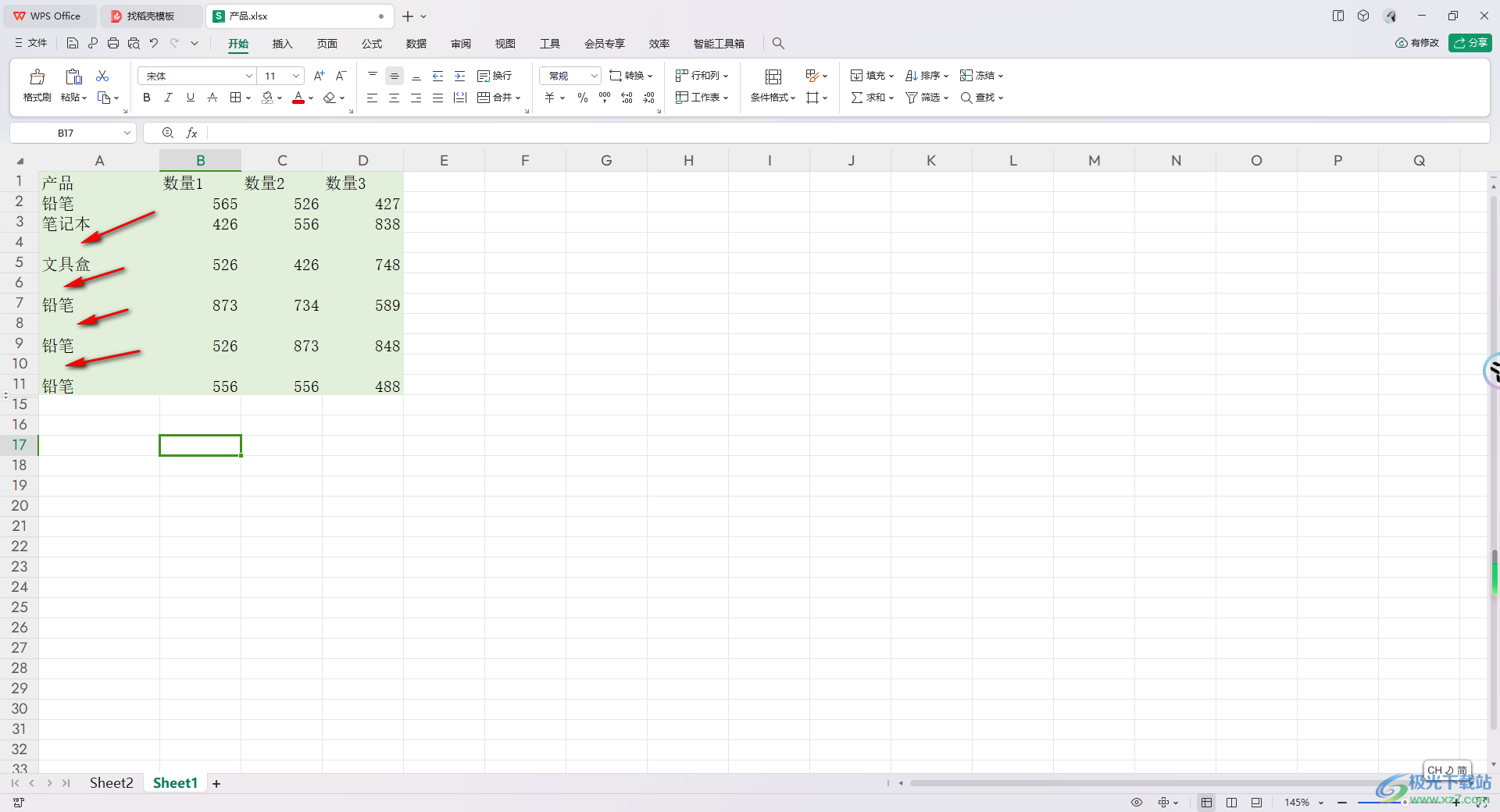
Task: Open the Page (页面) ribbon tab
Action: (x=327, y=44)
